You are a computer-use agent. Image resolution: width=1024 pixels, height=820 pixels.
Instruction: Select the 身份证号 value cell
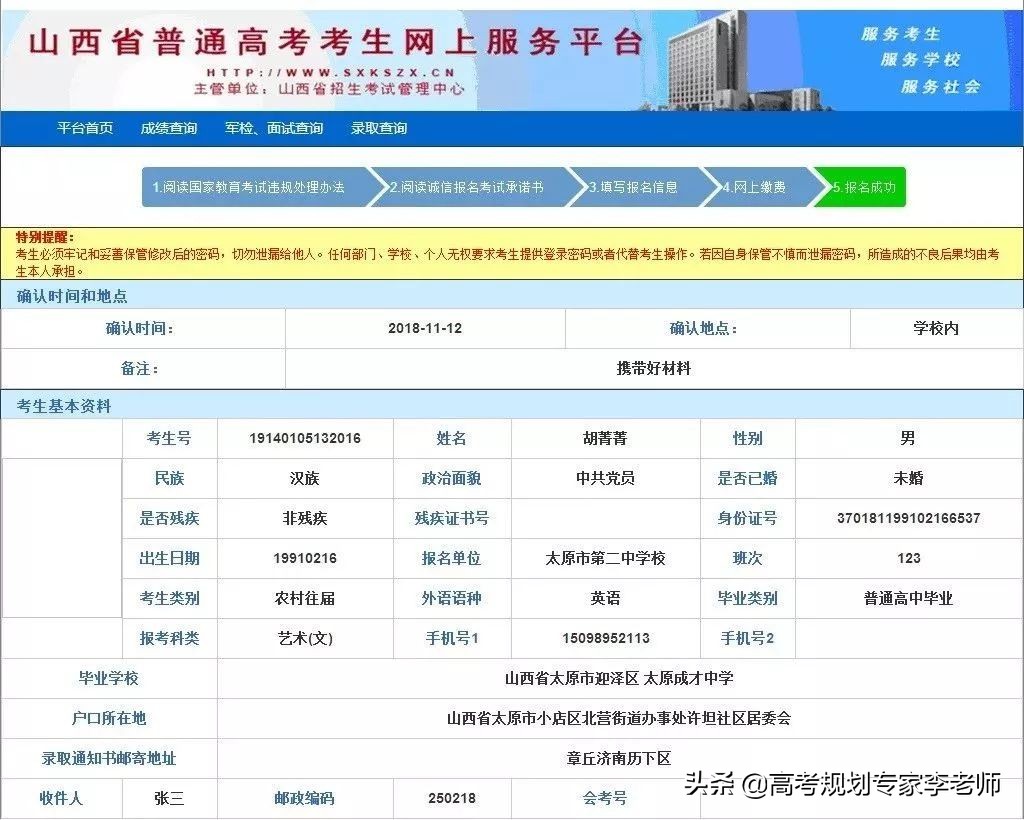coord(911,518)
